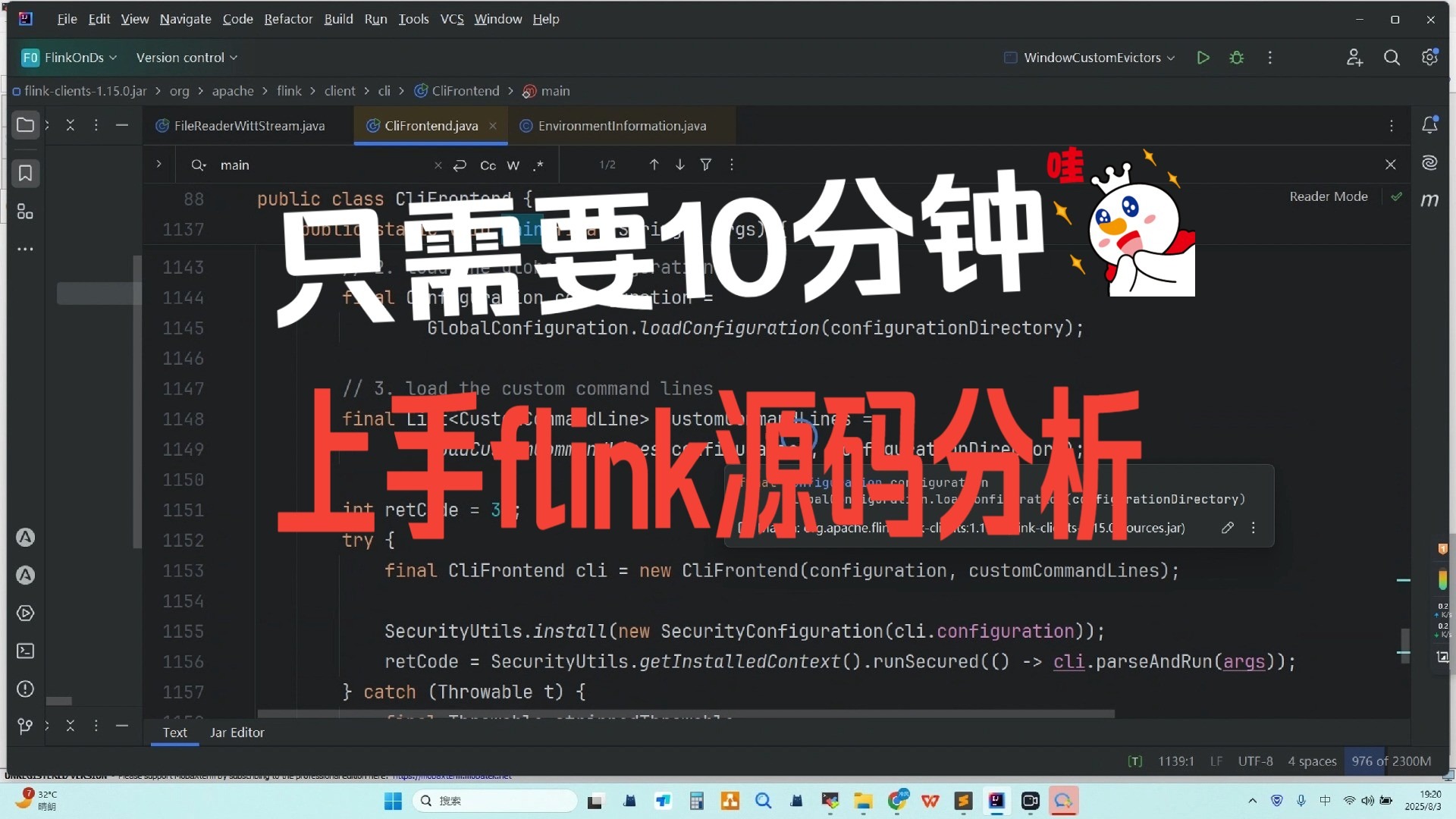Open FlinkOnDs project dropdown
This screenshot has width=1456, height=819.
(70, 58)
